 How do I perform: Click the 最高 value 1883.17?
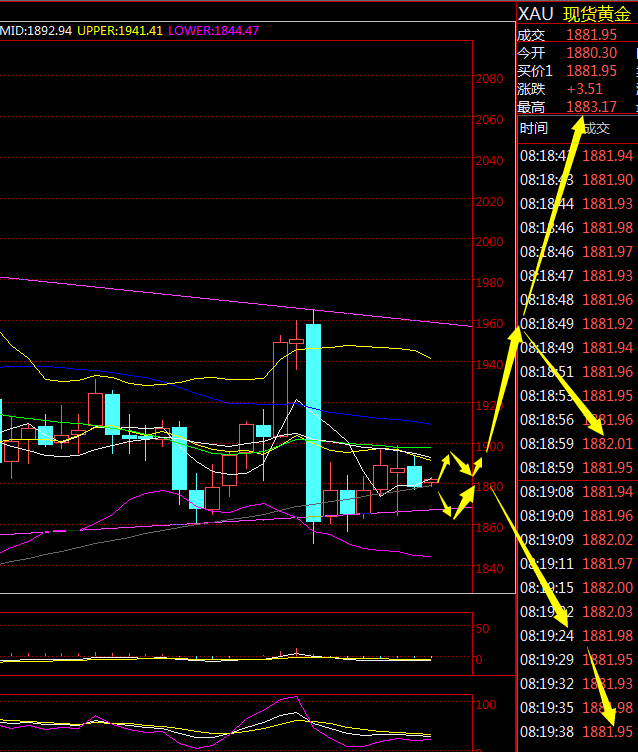(592, 107)
